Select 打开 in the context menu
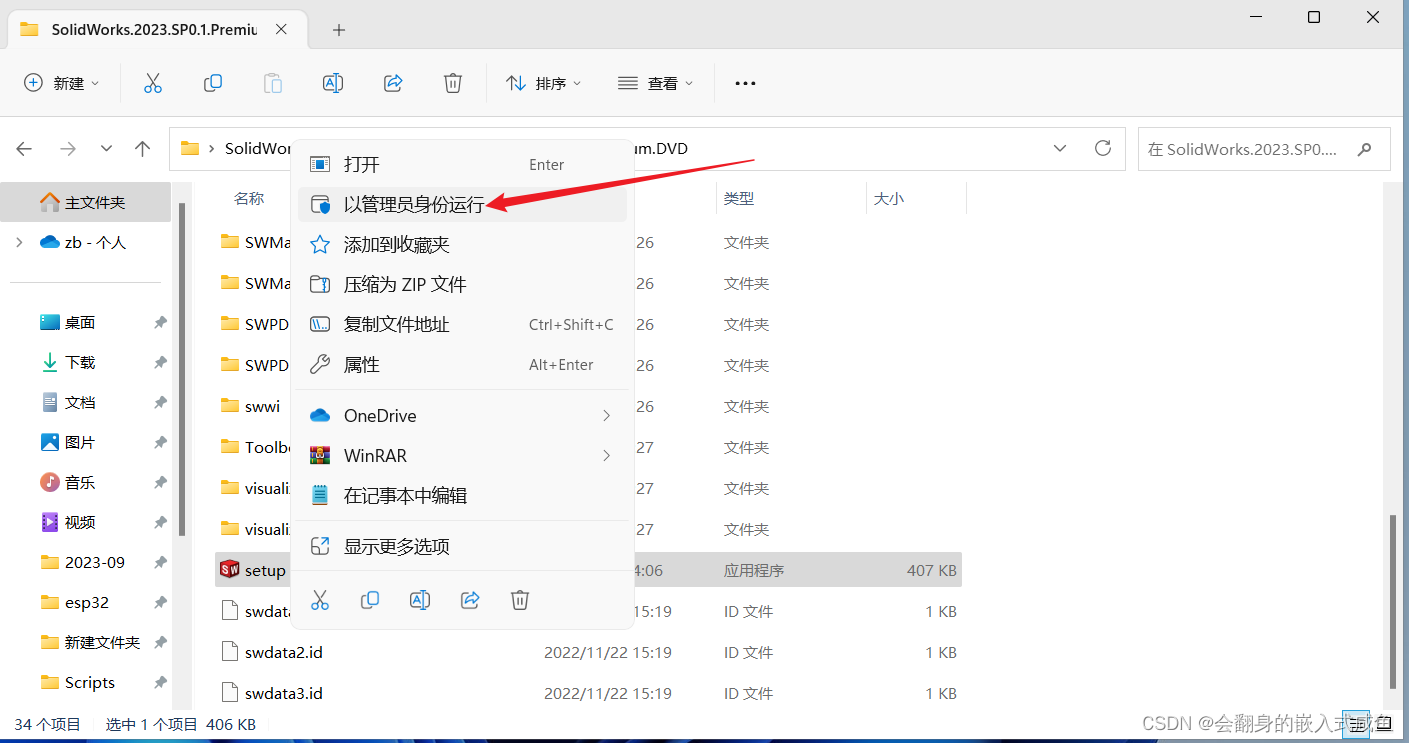 click(463, 164)
